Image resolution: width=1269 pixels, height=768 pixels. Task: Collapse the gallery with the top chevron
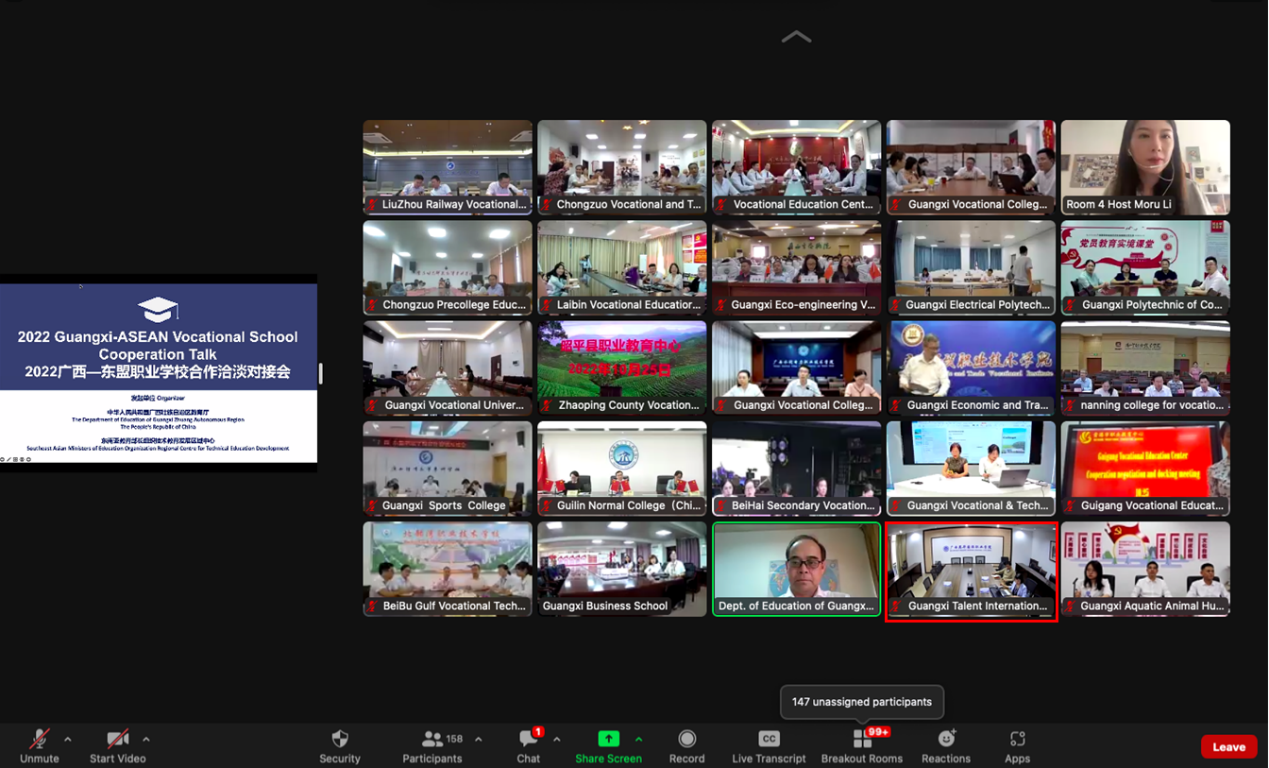click(x=796, y=37)
